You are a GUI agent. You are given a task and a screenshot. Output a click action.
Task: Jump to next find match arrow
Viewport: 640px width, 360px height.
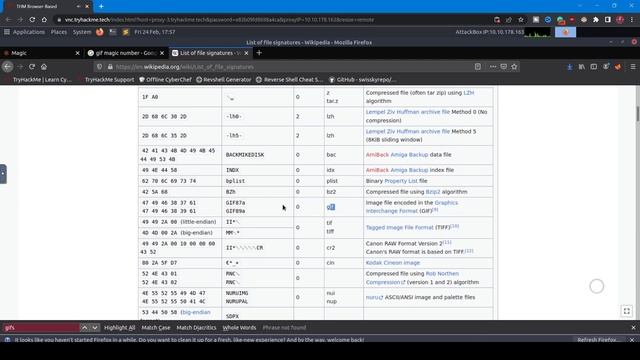(95, 327)
